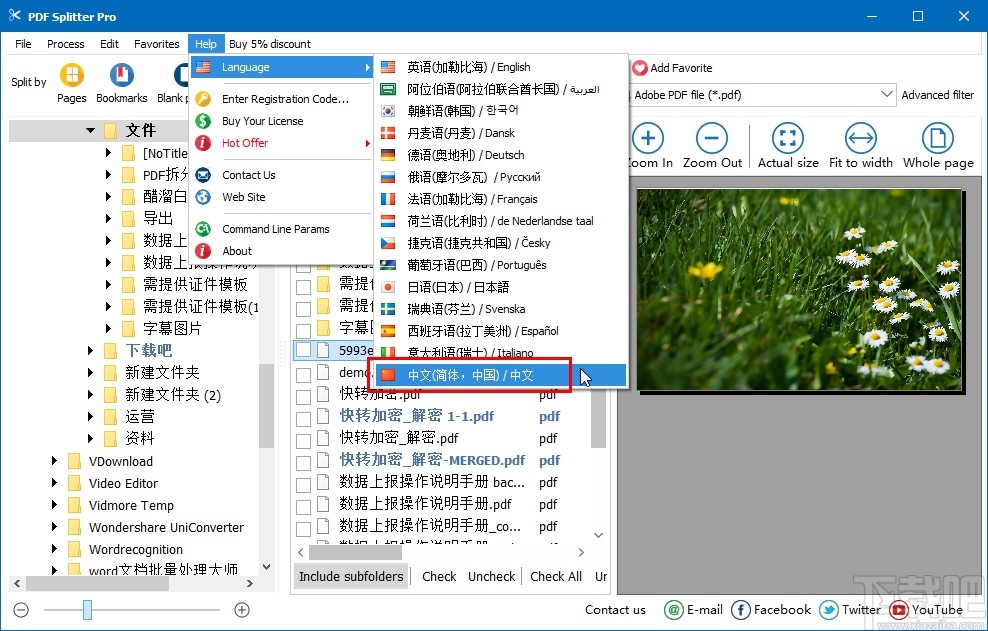Click the Korean flag icon
The image size is (988, 631).
tap(388, 111)
